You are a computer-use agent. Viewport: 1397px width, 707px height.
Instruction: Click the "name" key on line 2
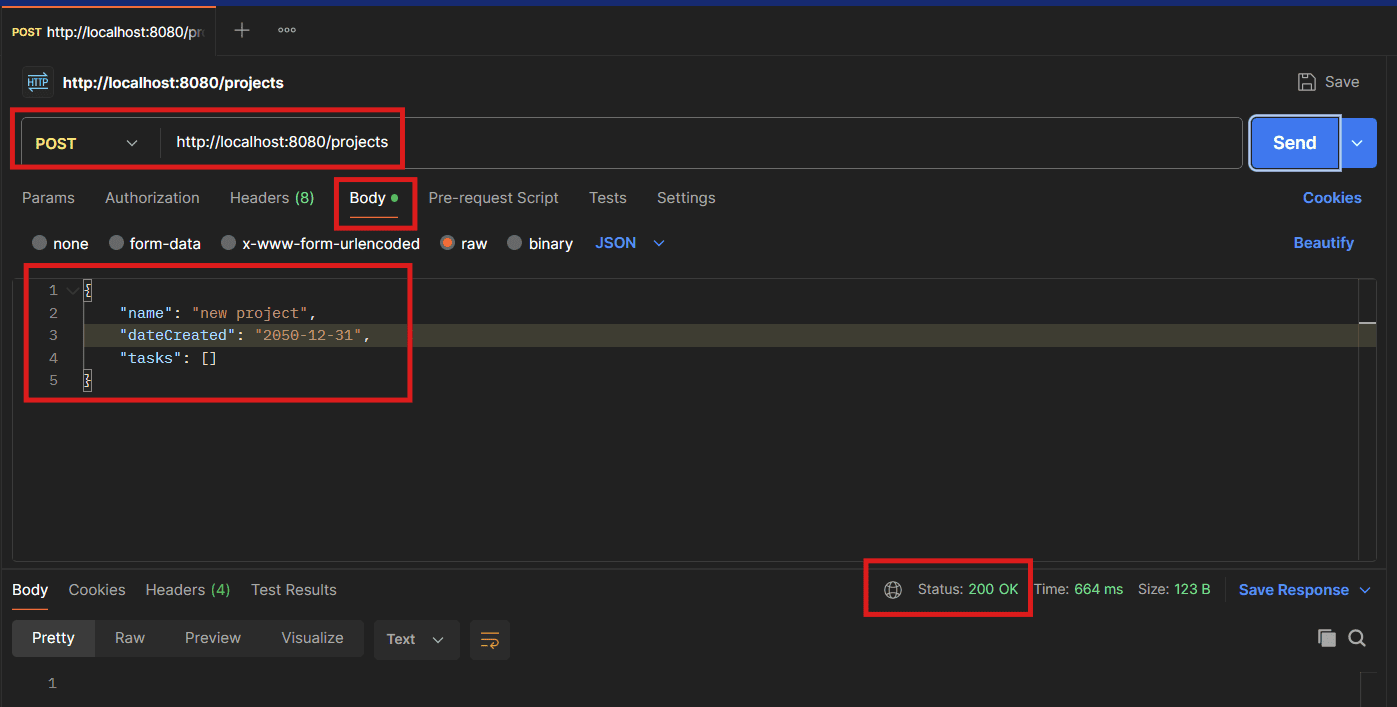(x=146, y=313)
